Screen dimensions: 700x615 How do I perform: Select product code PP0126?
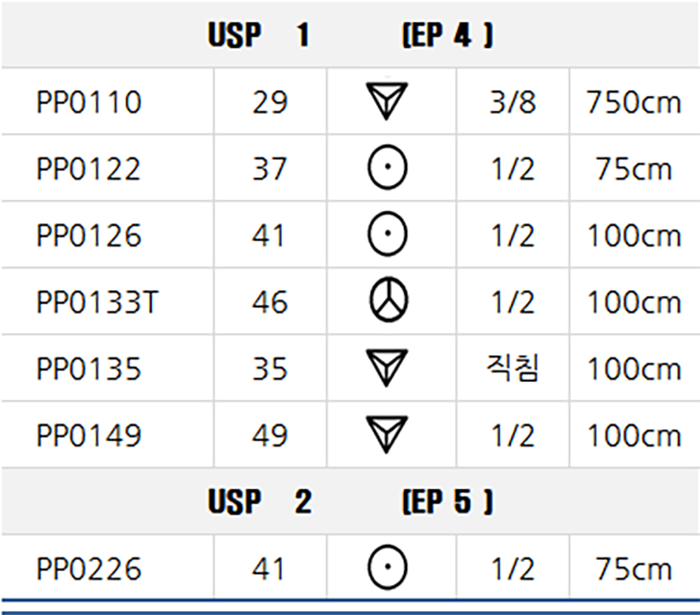[89, 236]
